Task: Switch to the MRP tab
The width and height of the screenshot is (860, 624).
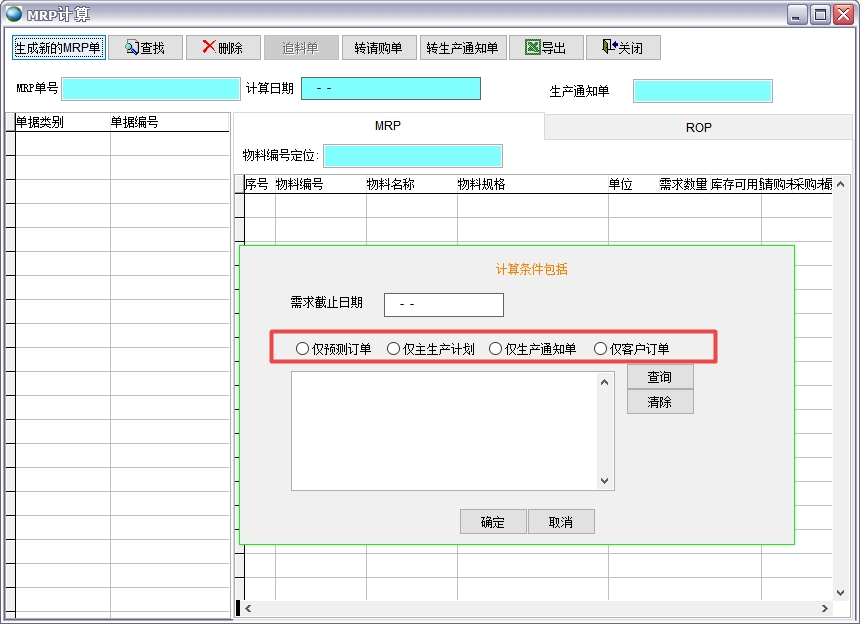Action: 388,127
